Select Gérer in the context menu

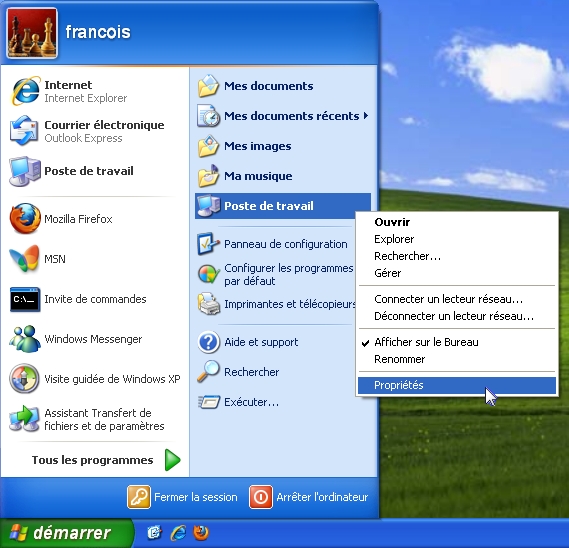(457, 273)
